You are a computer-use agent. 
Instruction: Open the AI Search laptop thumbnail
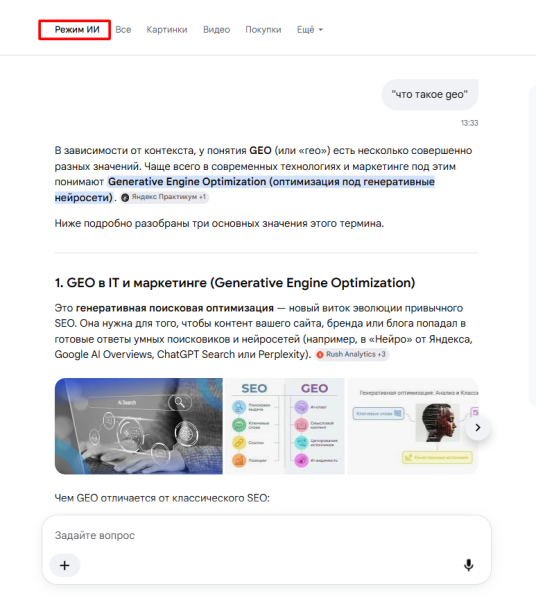138,426
